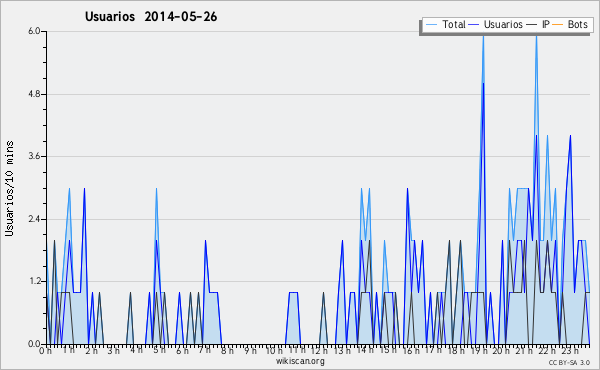Click the Usuarios peak near 23 h

[570, 136]
